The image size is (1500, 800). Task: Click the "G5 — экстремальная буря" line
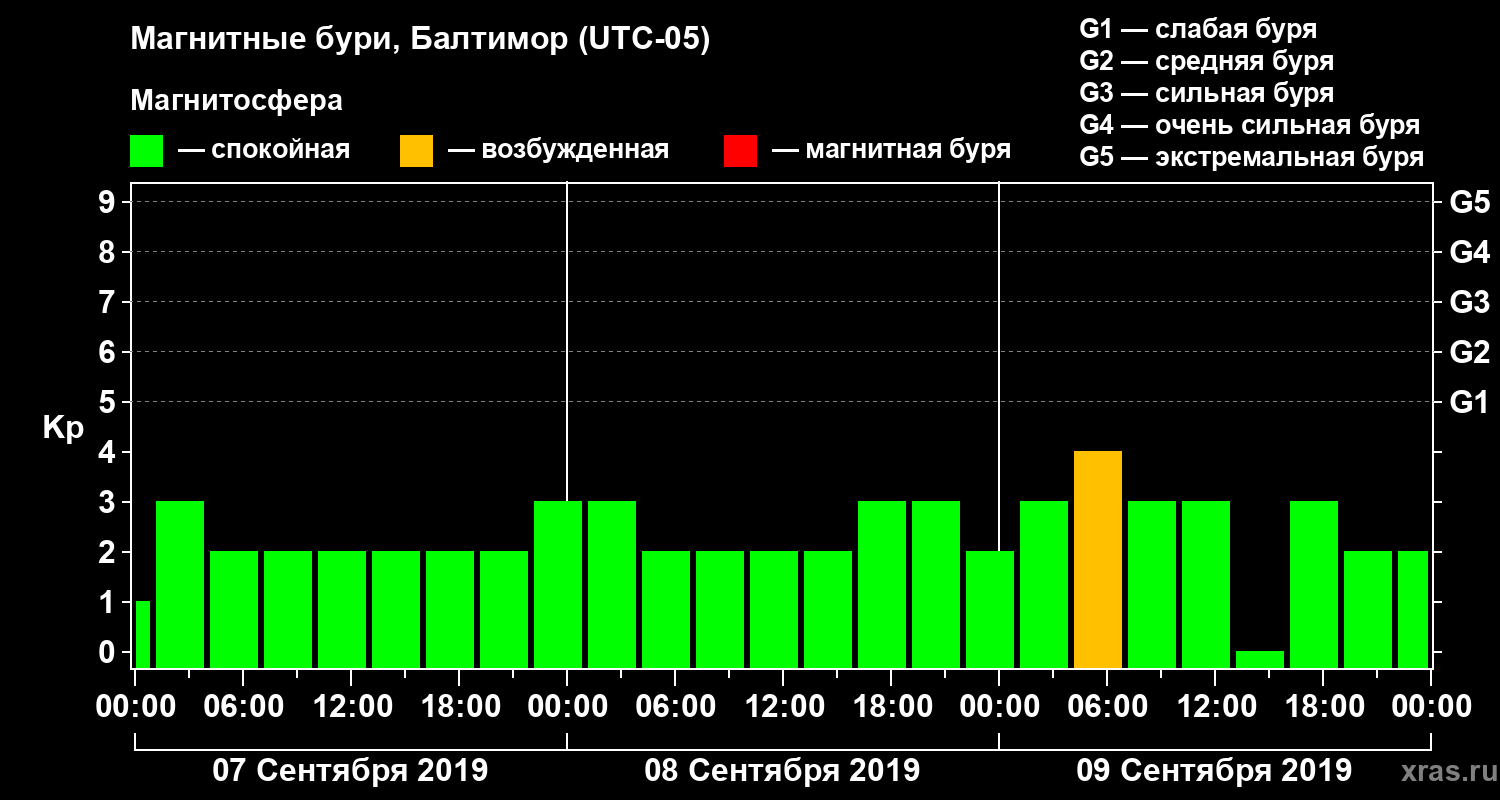[x=1252, y=157]
